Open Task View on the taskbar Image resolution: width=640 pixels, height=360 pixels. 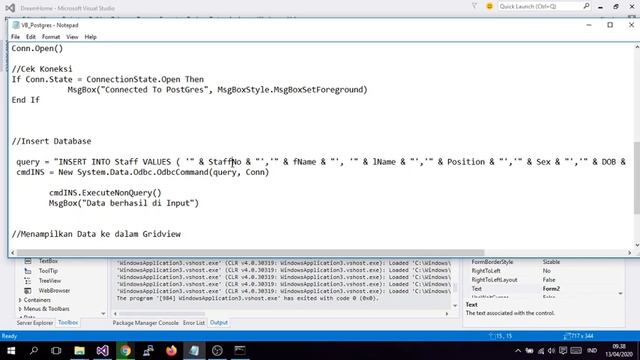(56, 351)
